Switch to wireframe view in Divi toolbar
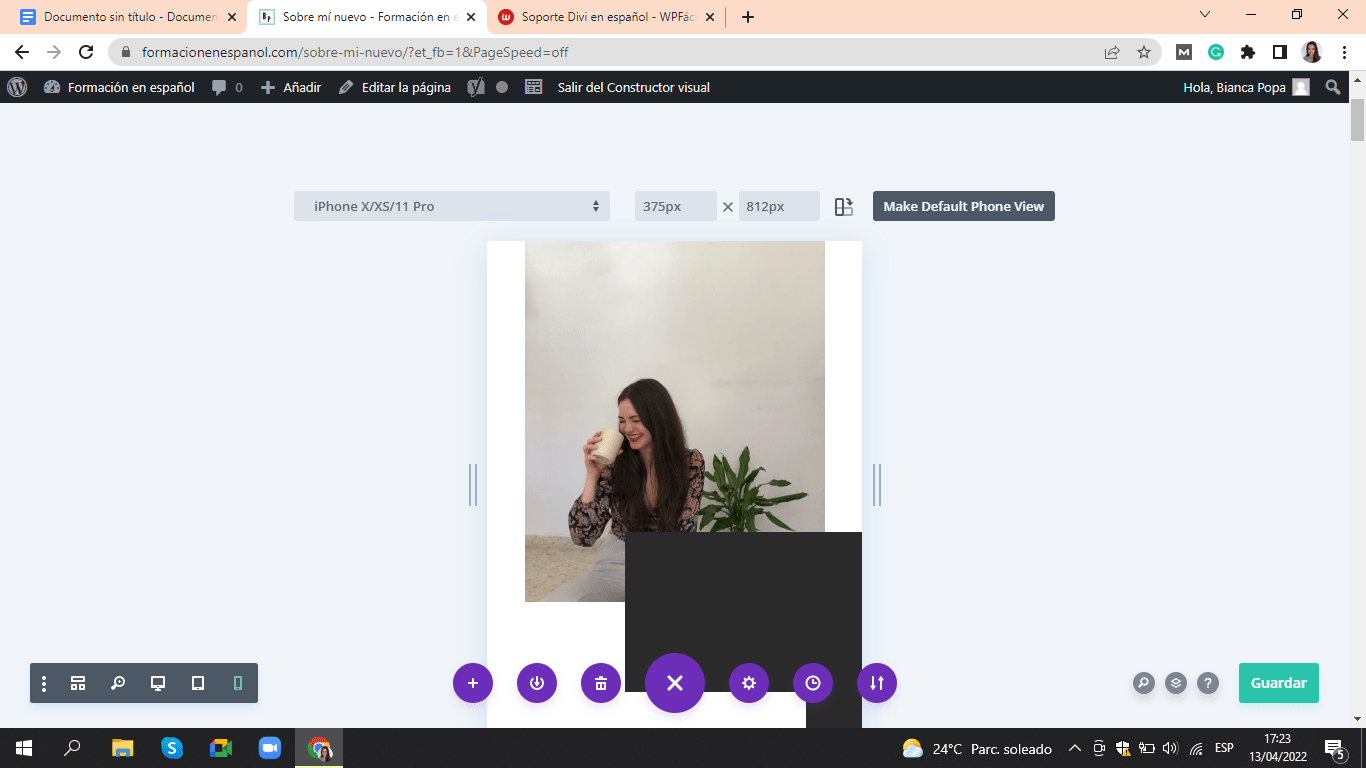This screenshot has width=1366, height=768. click(78, 683)
